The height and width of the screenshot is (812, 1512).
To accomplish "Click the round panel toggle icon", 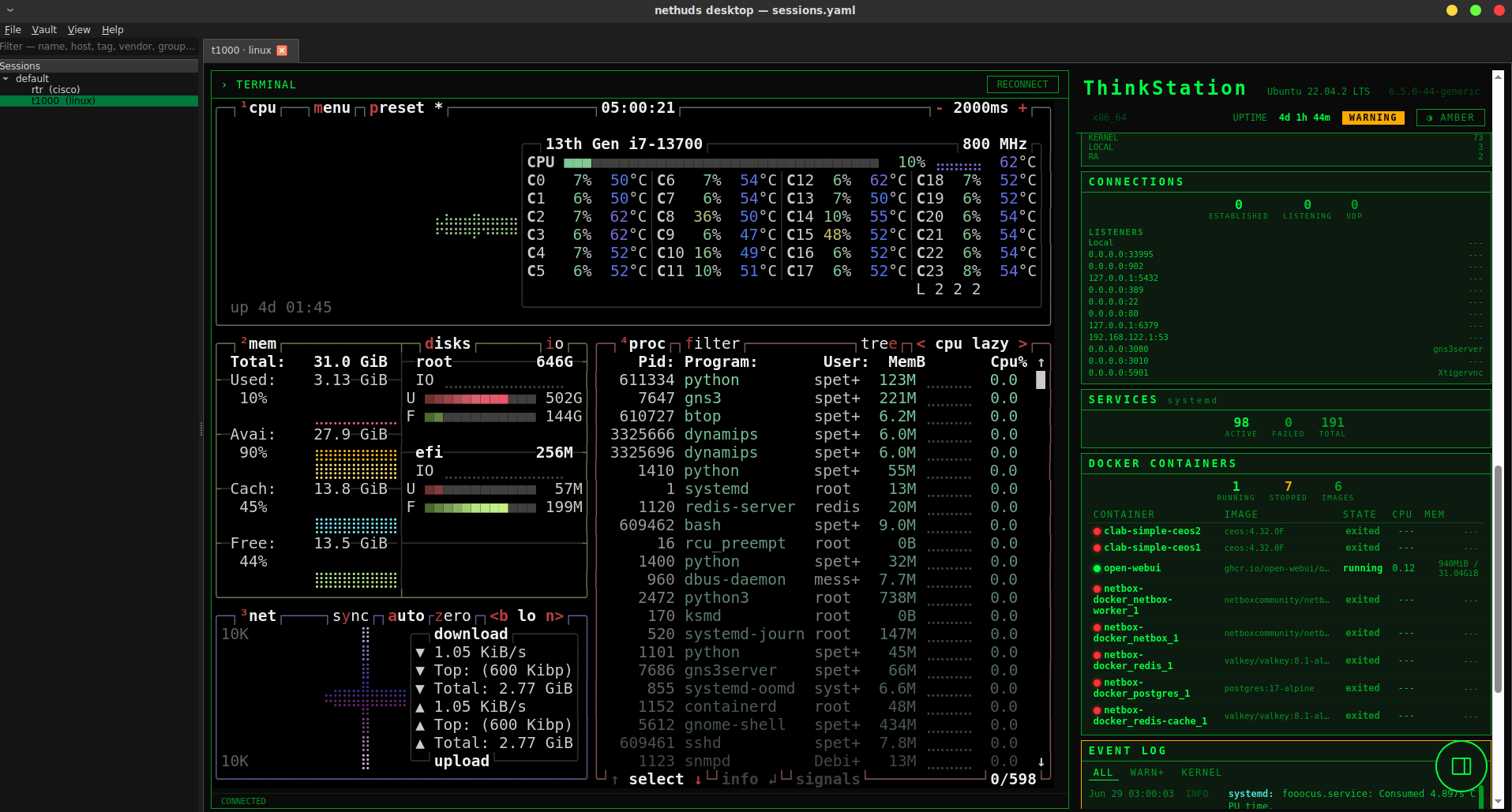I will 1461,766.
